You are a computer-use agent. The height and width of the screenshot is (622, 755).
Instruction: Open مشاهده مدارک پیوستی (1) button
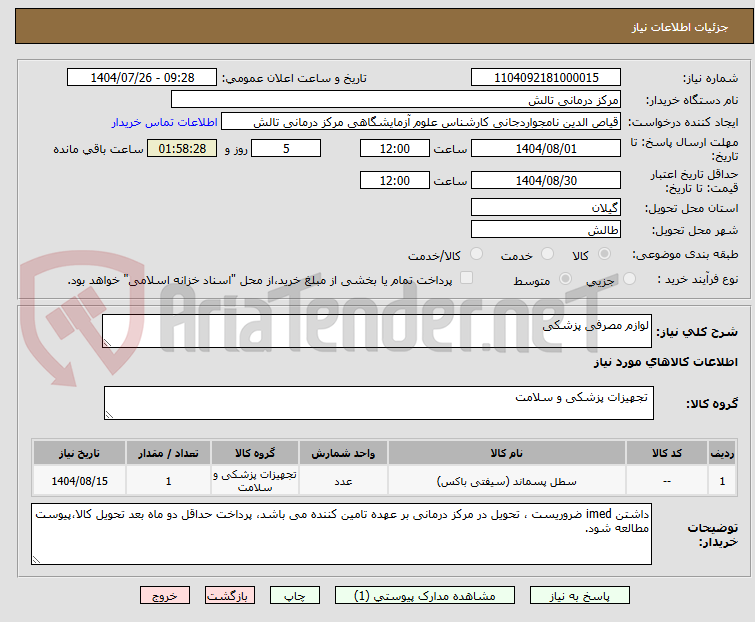(x=425, y=596)
